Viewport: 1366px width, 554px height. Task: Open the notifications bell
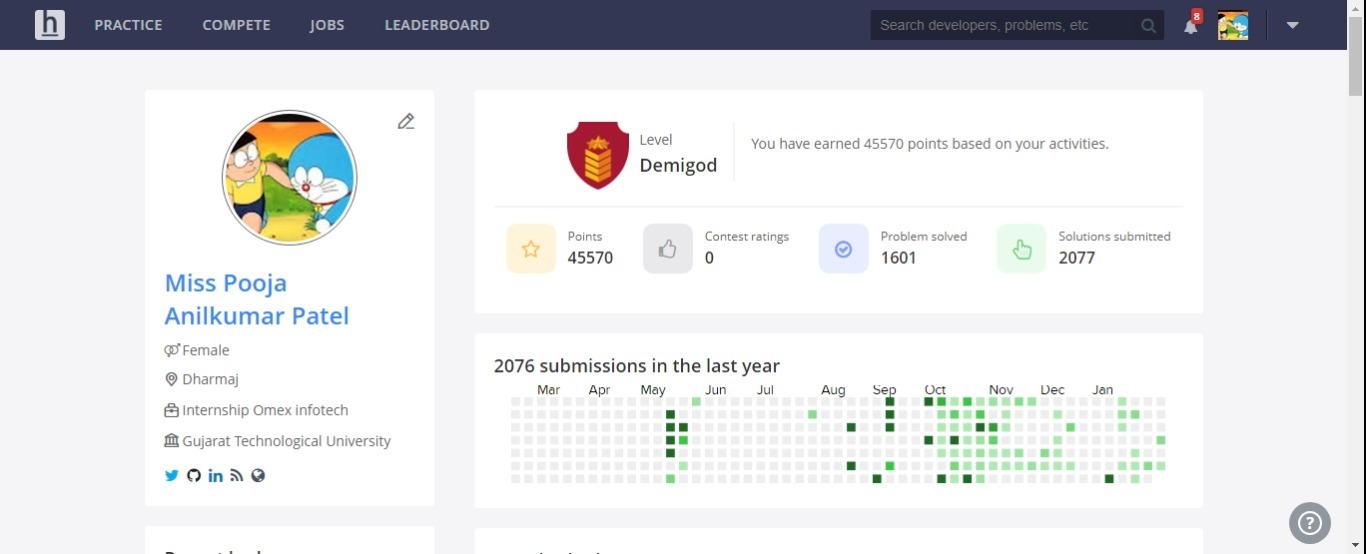[x=1190, y=26]
